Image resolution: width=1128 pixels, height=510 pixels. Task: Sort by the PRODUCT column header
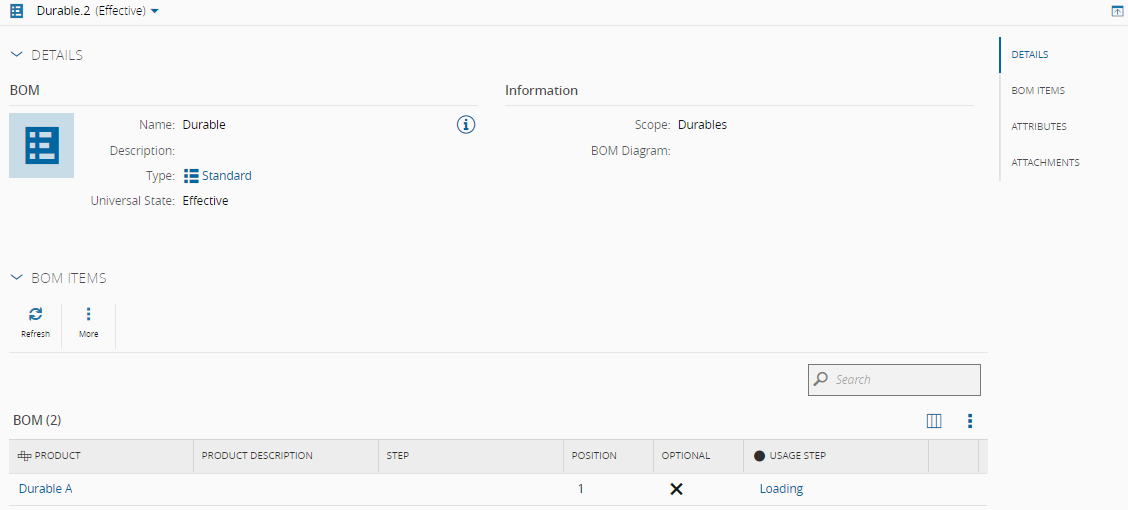pos(57,456)
